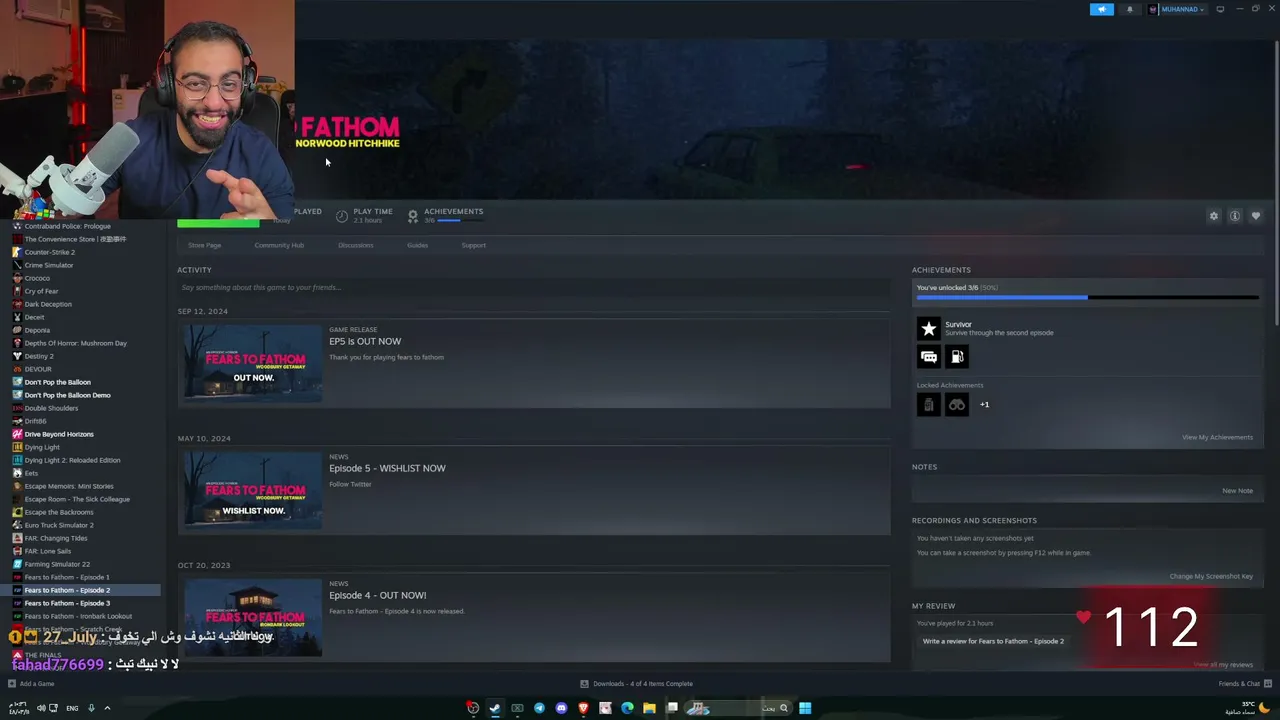Click the FAR: Lone Sails game icon
Viewport: 1280px width, 720px height.
click(17, 551)
